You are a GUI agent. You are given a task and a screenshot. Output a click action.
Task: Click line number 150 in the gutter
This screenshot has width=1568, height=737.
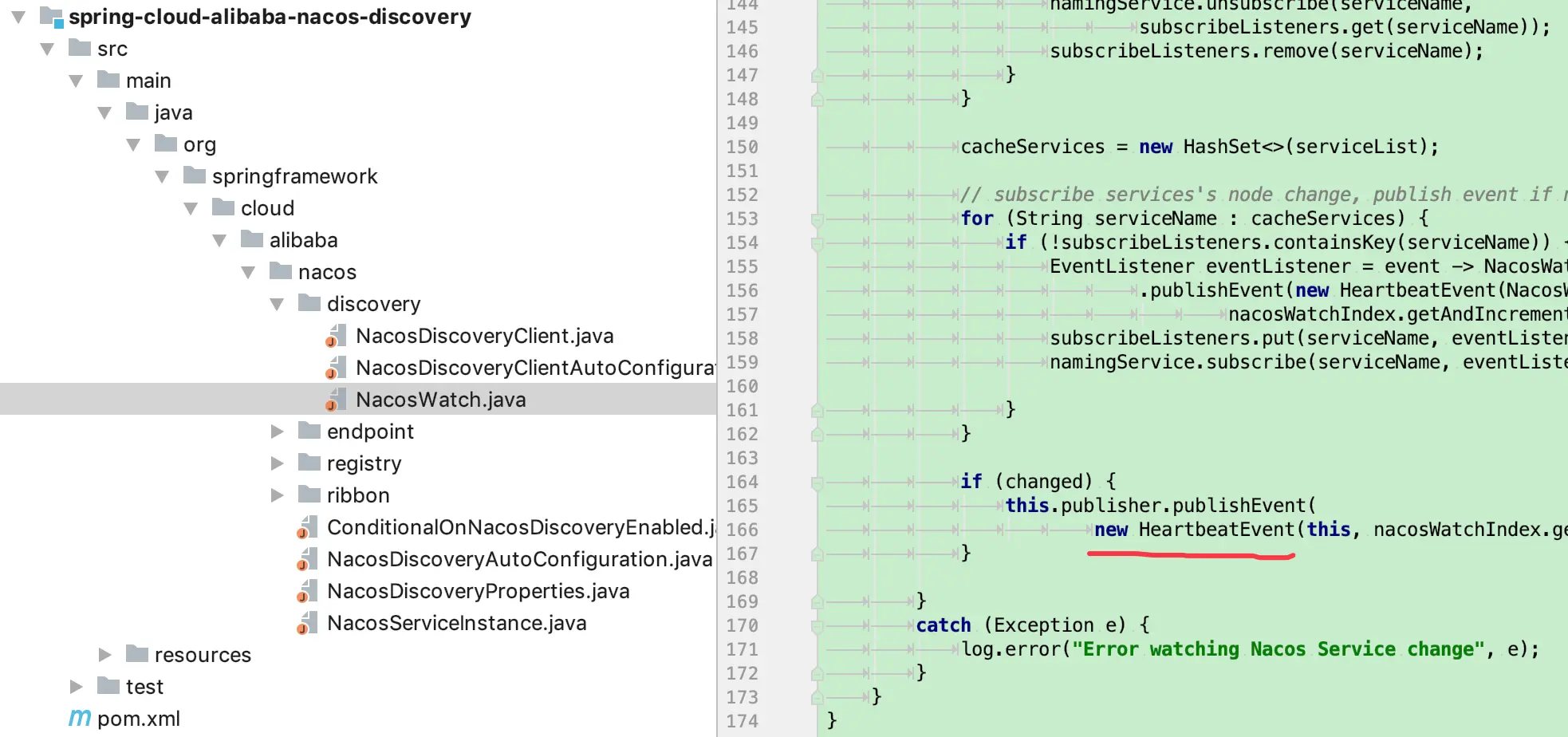tap(743, 147)
